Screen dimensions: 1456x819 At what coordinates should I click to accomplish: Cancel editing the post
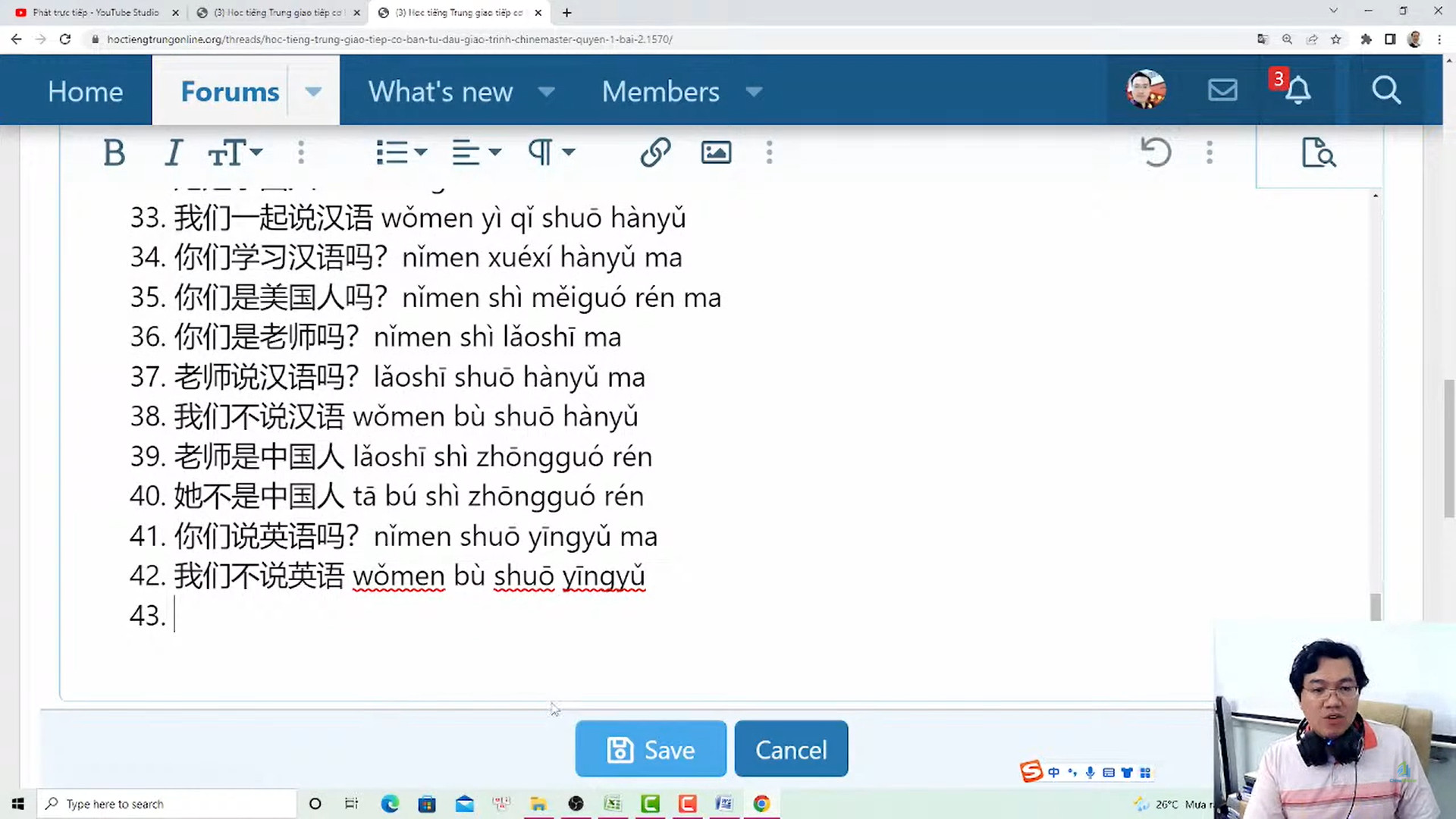[x=791, y=749]
